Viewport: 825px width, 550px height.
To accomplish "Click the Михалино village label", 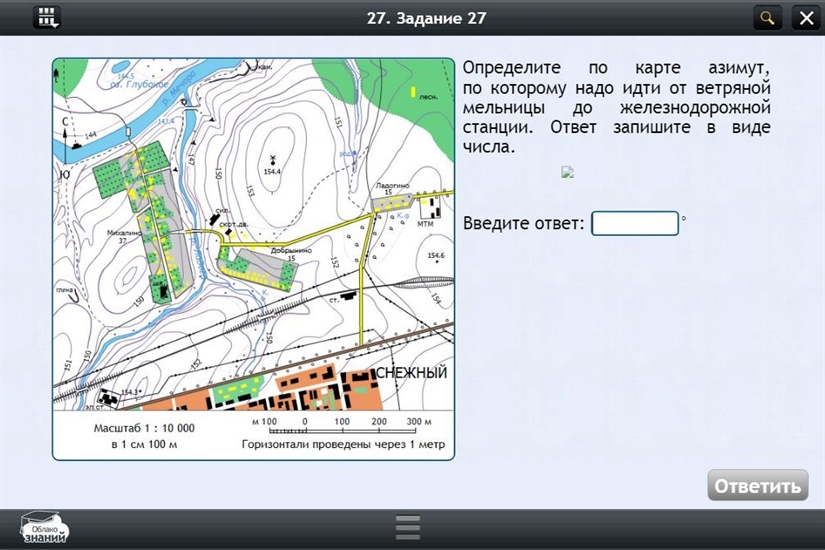I will pos(121,235).
